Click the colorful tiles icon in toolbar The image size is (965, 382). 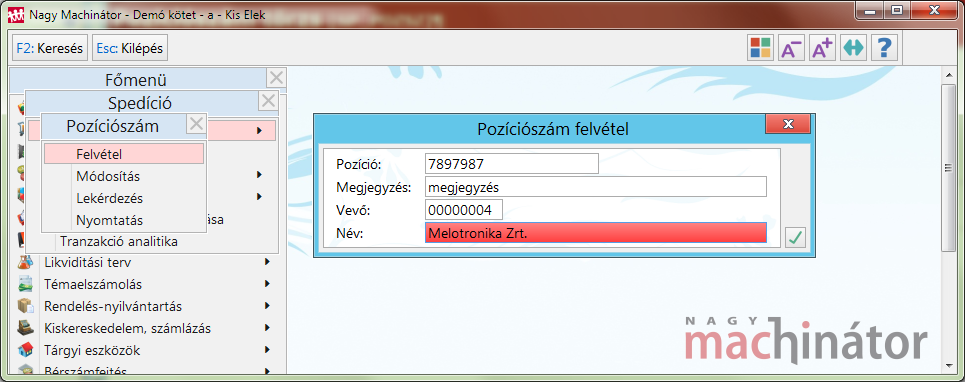pos(760,48)
